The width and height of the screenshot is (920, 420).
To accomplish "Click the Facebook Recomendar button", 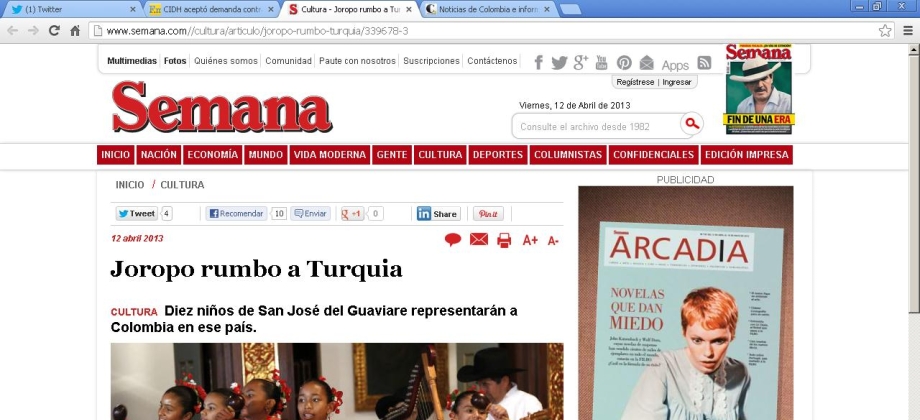I will pos(236,214).
